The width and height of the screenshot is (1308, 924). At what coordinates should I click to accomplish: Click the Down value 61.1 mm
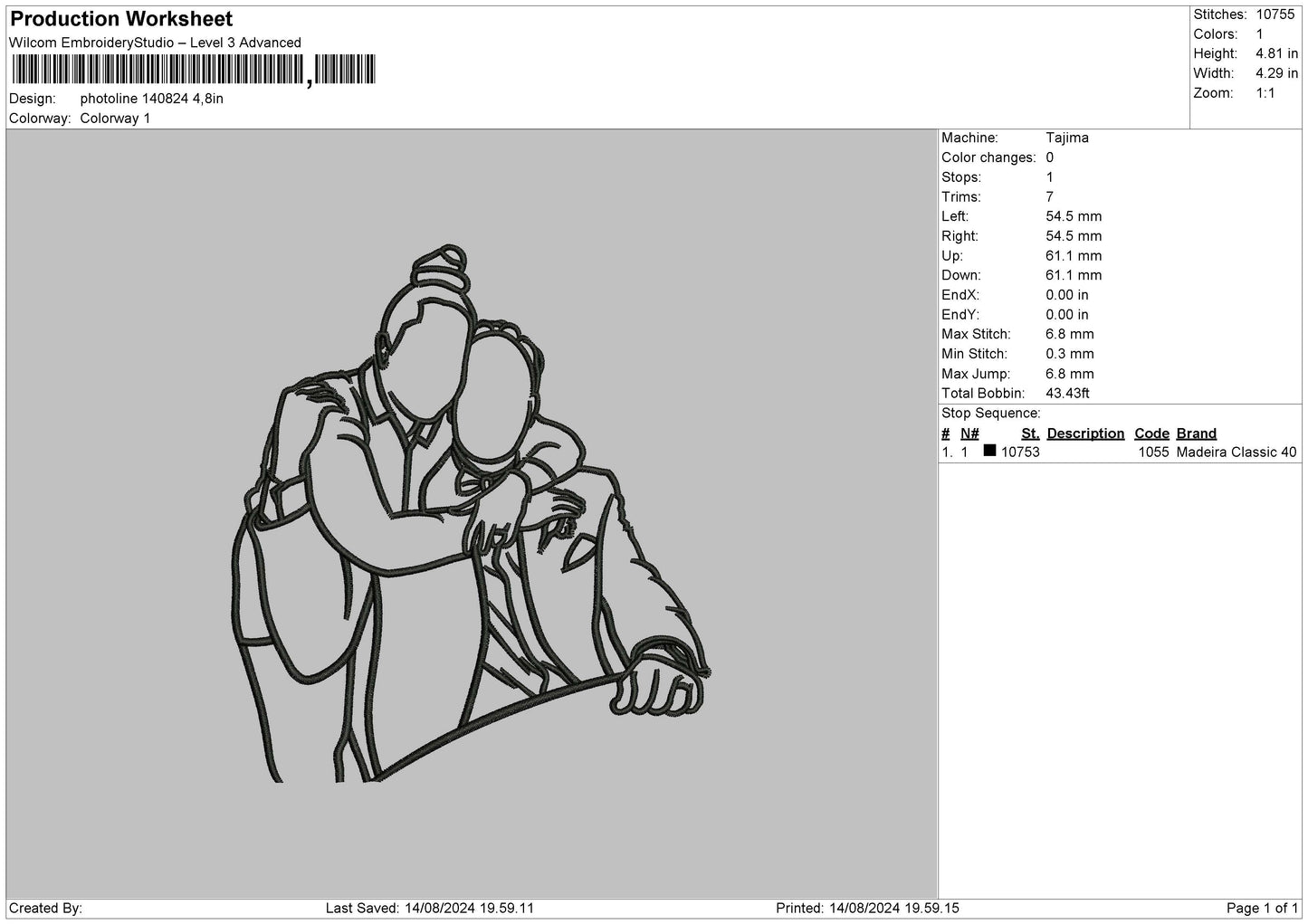click(1074, 275)
